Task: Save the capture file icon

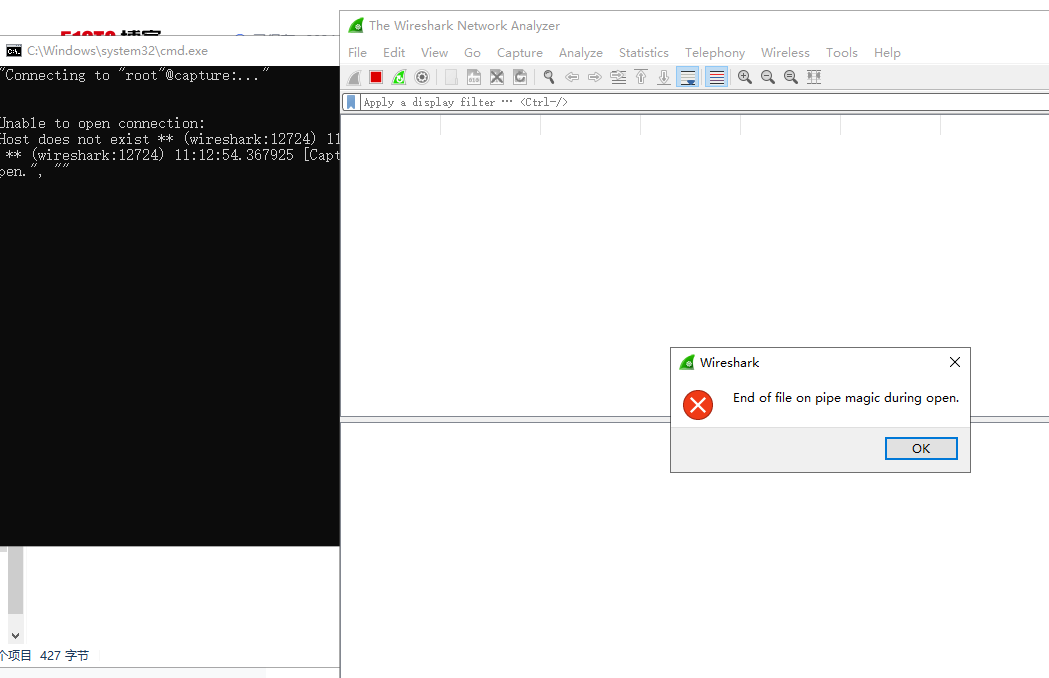Action: [474, 78]
